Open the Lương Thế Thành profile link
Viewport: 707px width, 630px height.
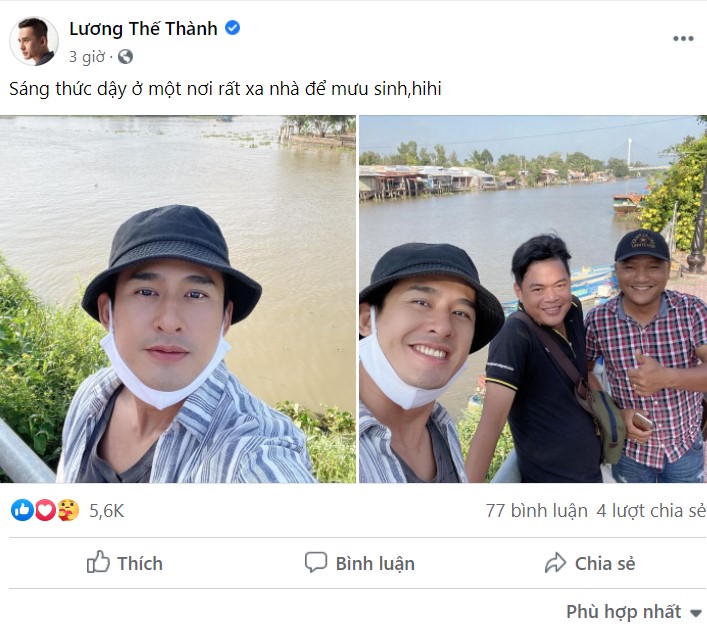click(x=143, y=28)
